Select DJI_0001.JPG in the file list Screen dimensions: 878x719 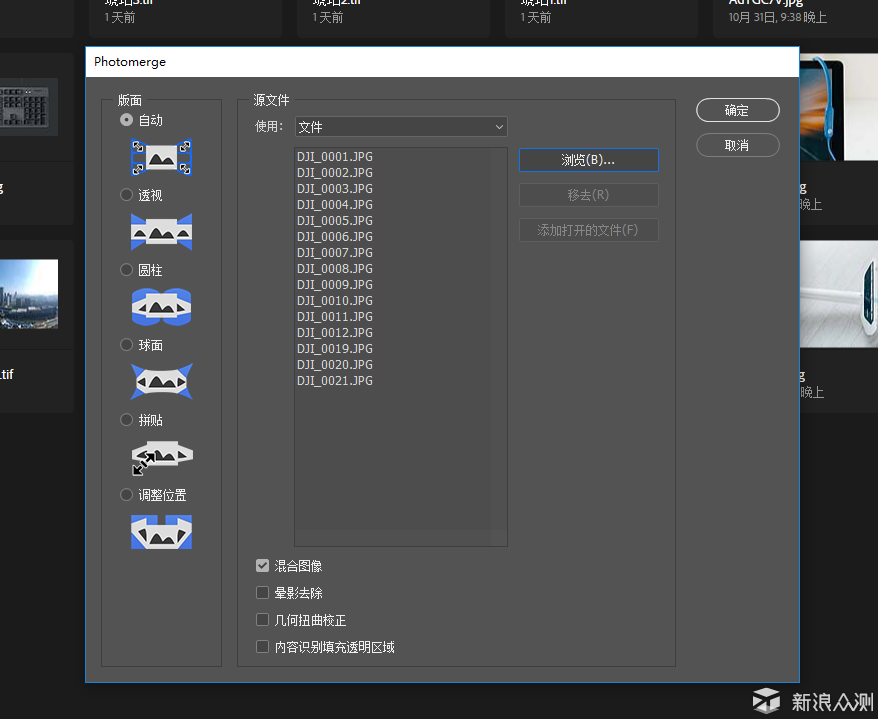pos(334,157)
